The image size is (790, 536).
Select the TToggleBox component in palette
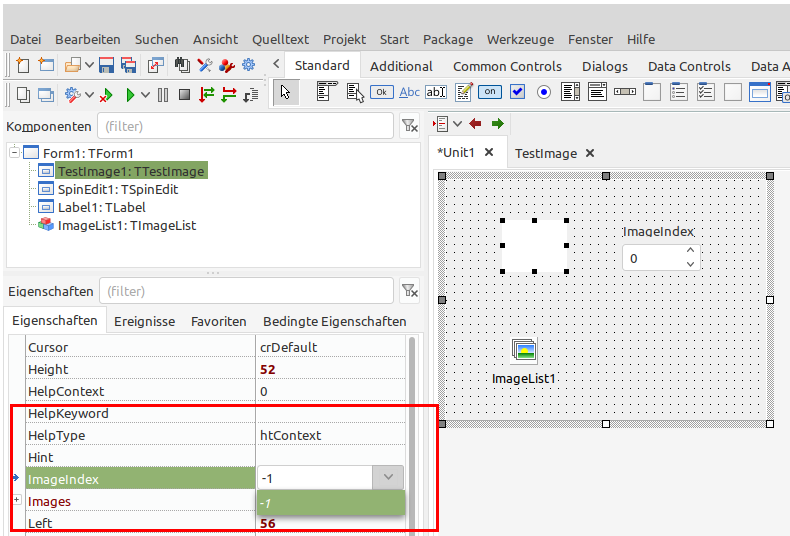point(490,92)
